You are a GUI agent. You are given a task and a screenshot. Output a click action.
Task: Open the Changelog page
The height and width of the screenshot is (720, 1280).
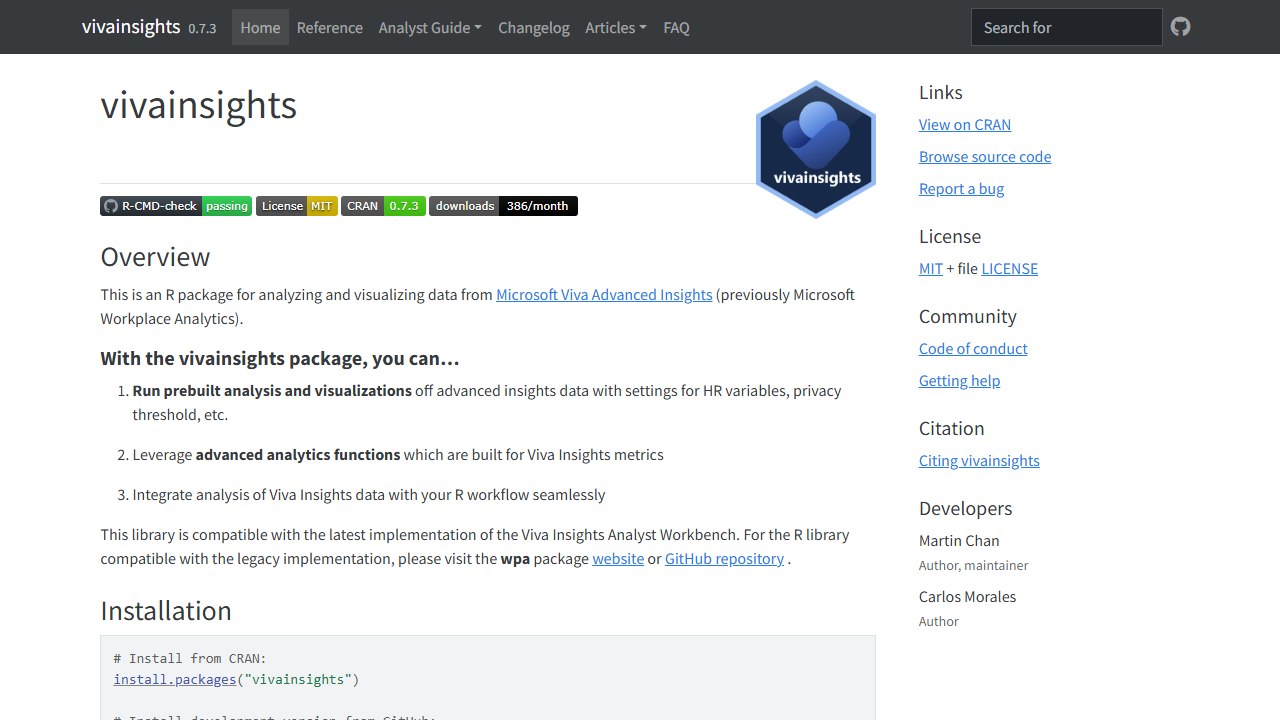[x=534, y=28]
